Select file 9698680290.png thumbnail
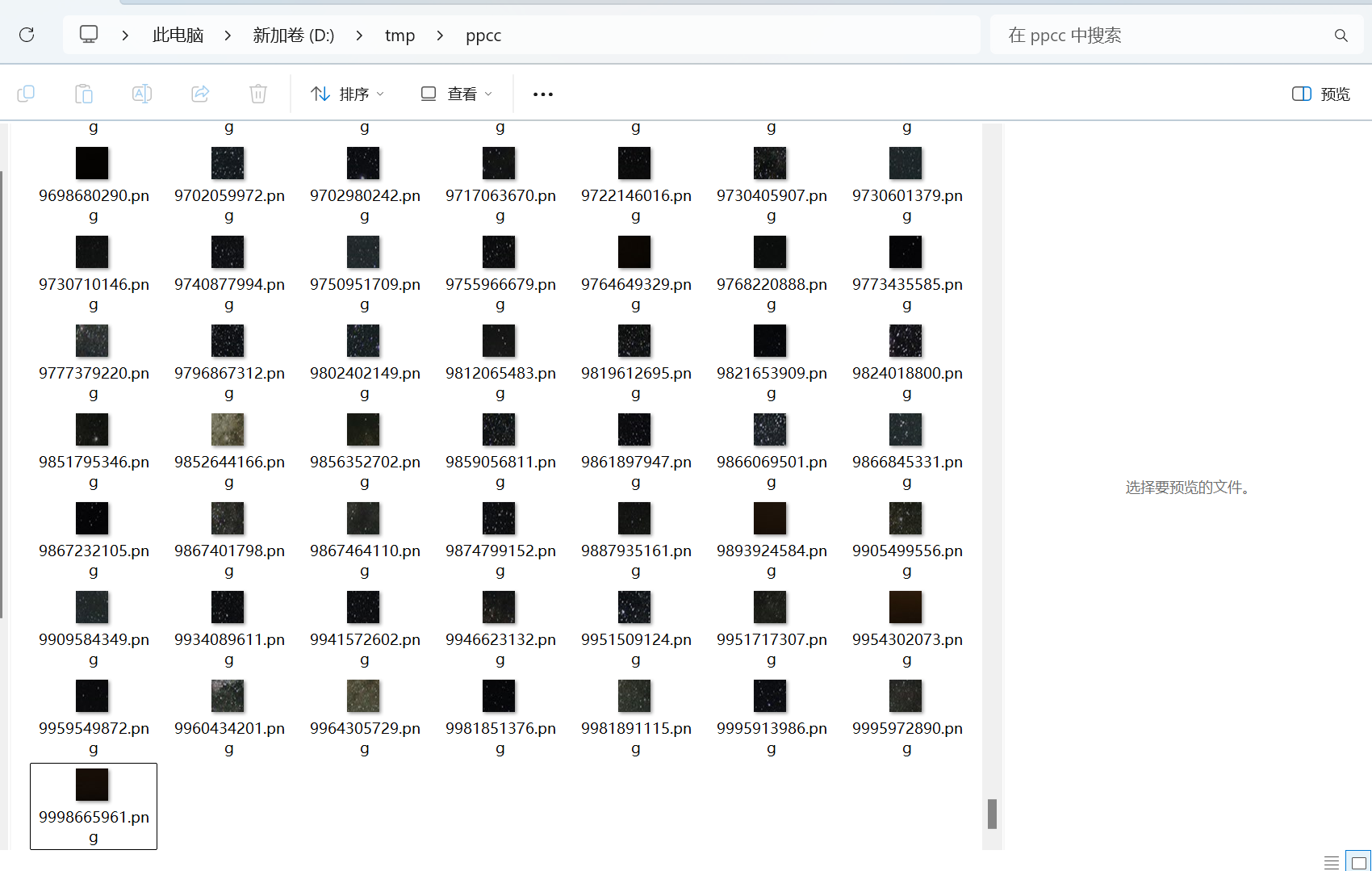The width and height of the screenshot is (1372, 871). [92, 163]
